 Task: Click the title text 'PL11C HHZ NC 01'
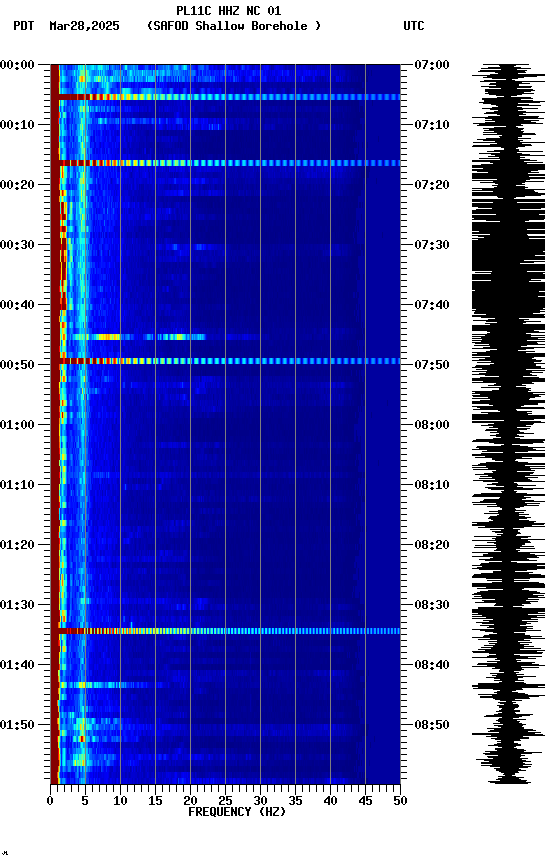point(229,11)
